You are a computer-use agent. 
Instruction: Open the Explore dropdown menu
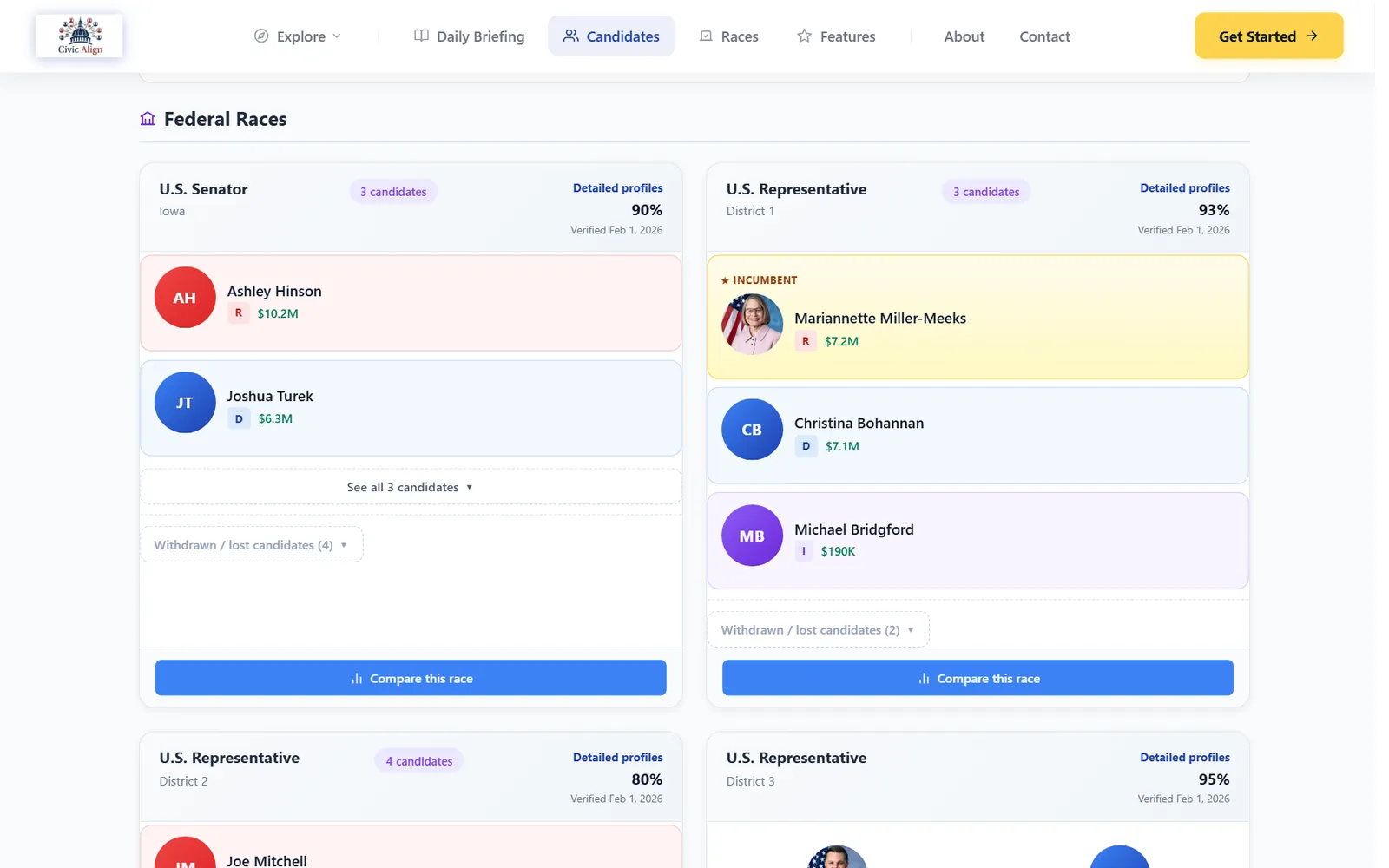(298, 36)
